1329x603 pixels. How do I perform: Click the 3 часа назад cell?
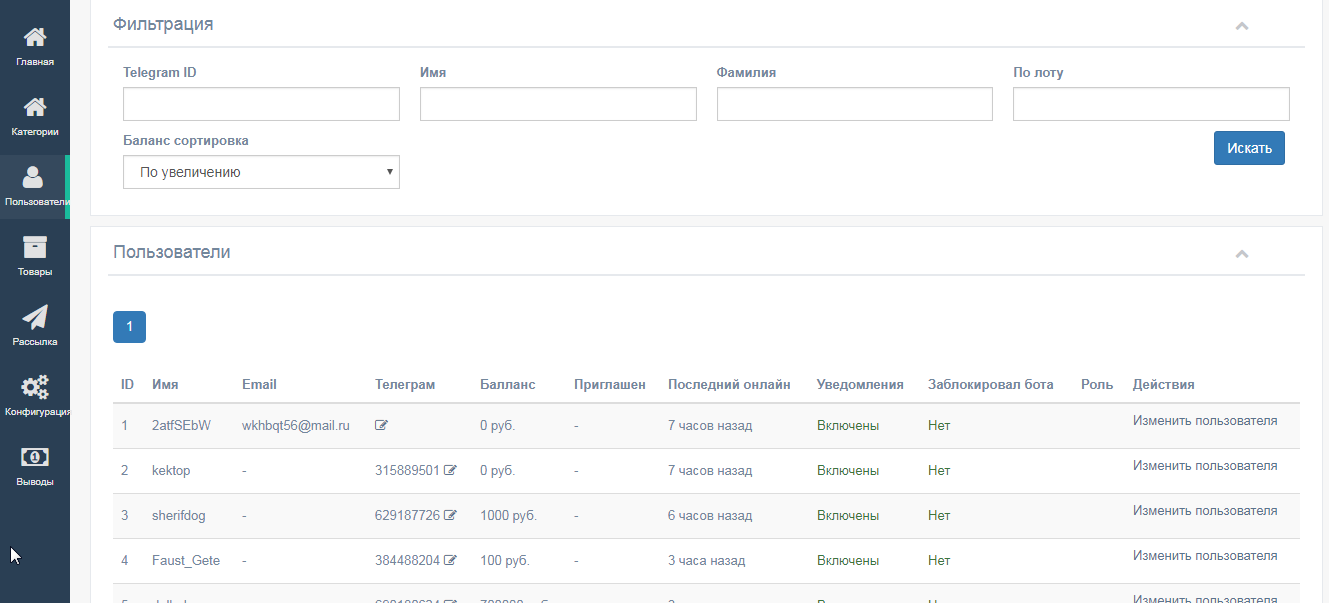pos(706,560)
